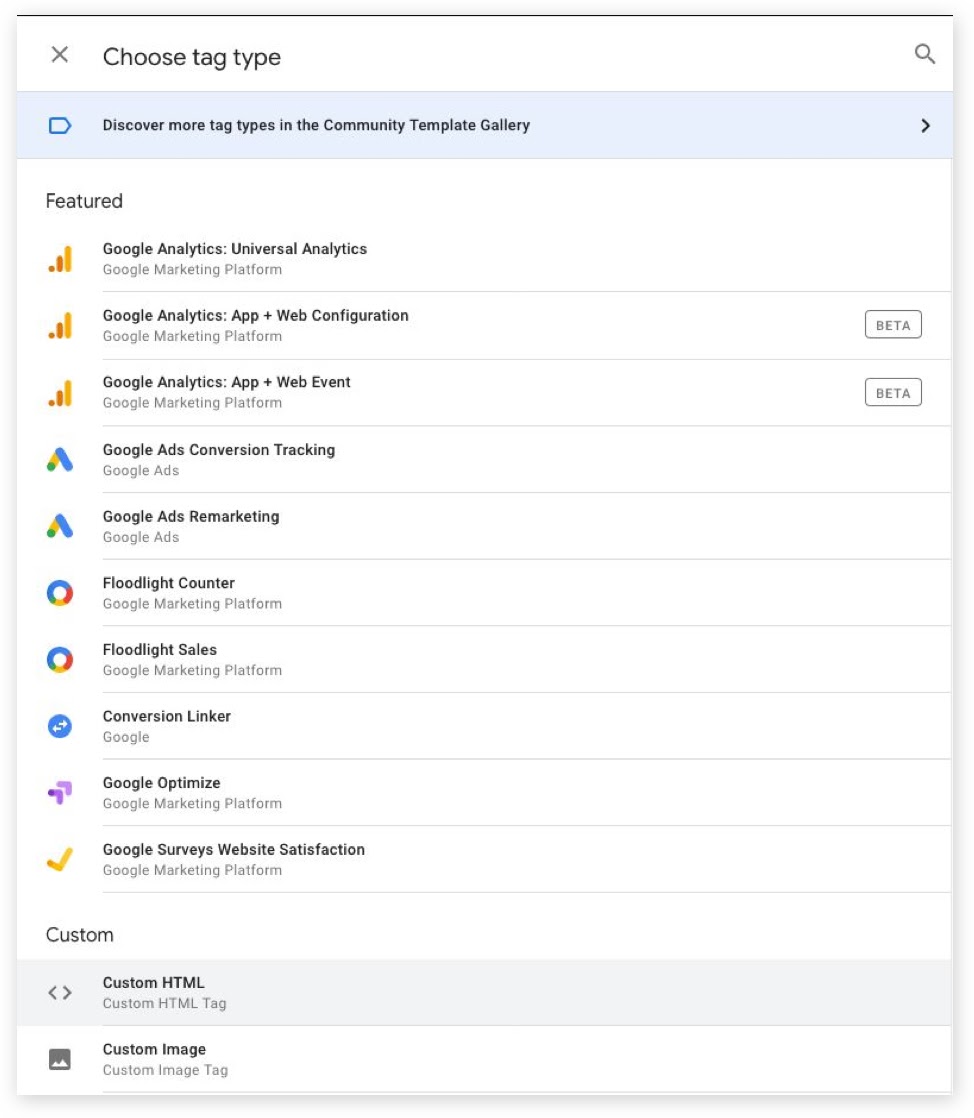Click the 'Custom' section heading
The height and width of the screenshot is (1118, 974).
(x=80, y=935)
